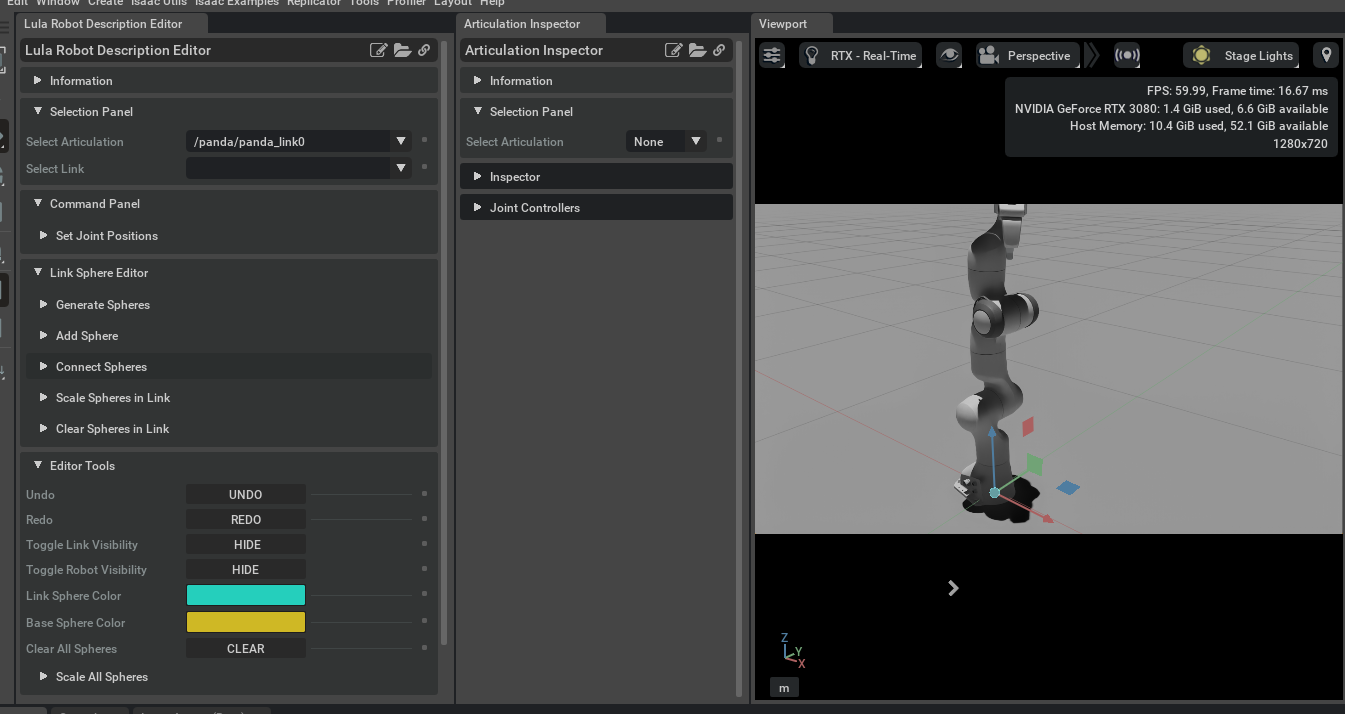Screen dimensions: 1345x714
Task: Expand Clear Spheres in Link
Action: (x=231, y=429)
